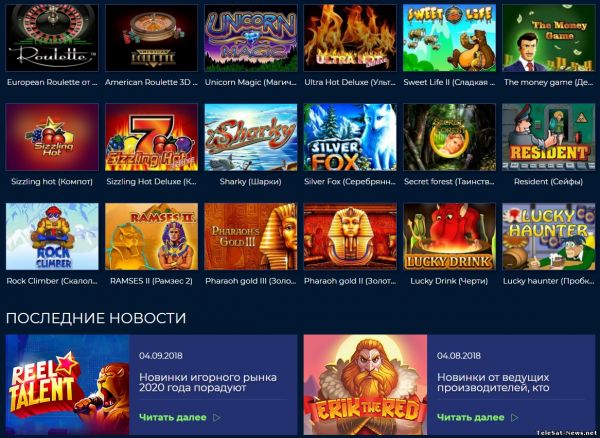Select the Rock Climber game tile
The height and width of the screenshot is (438, 600).
pos(52,236)
